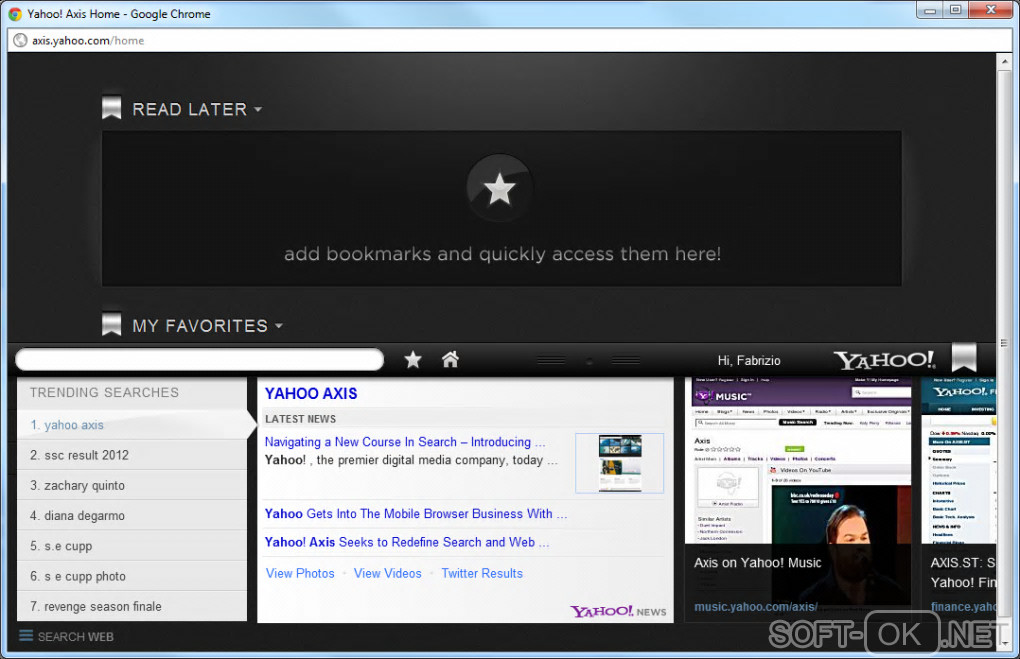Click the bookmark ribbon icon beside Yahoo! logo
The height and width of the screenshot is (659, 1020).
click(x=964, y=358)
